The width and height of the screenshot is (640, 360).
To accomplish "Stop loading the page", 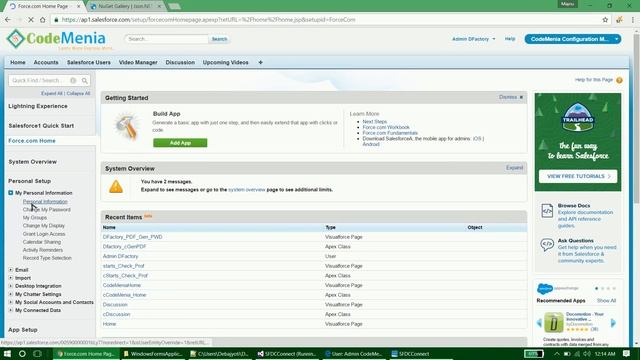I will tap(31, 20).
